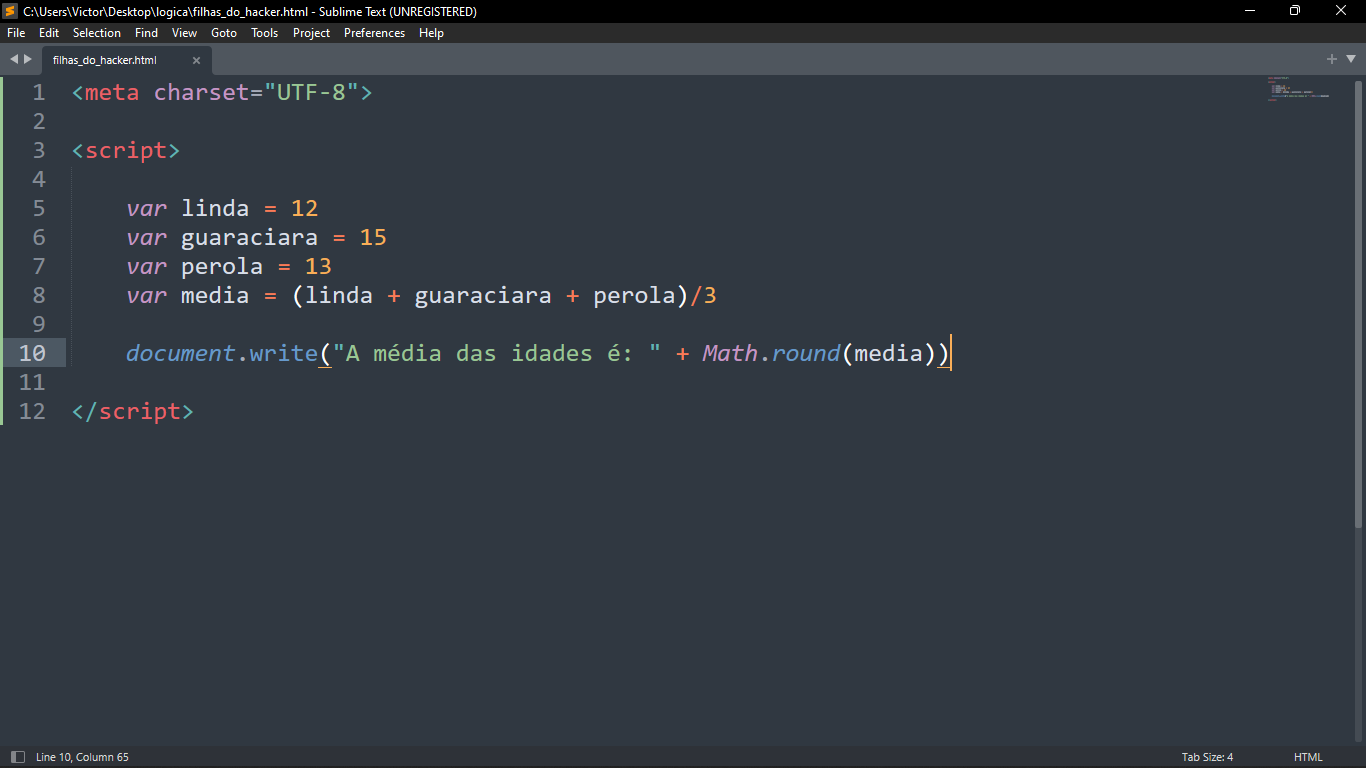
Task: Click the "round" method on line 10
Action: (x=806, y=353)
